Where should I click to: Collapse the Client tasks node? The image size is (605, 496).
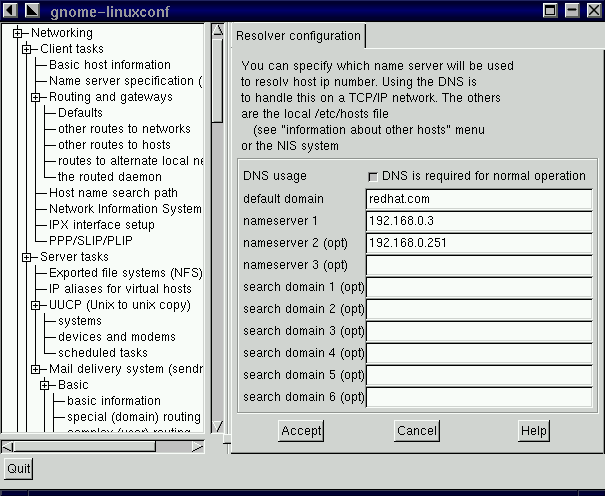click(x=27, y=49)
